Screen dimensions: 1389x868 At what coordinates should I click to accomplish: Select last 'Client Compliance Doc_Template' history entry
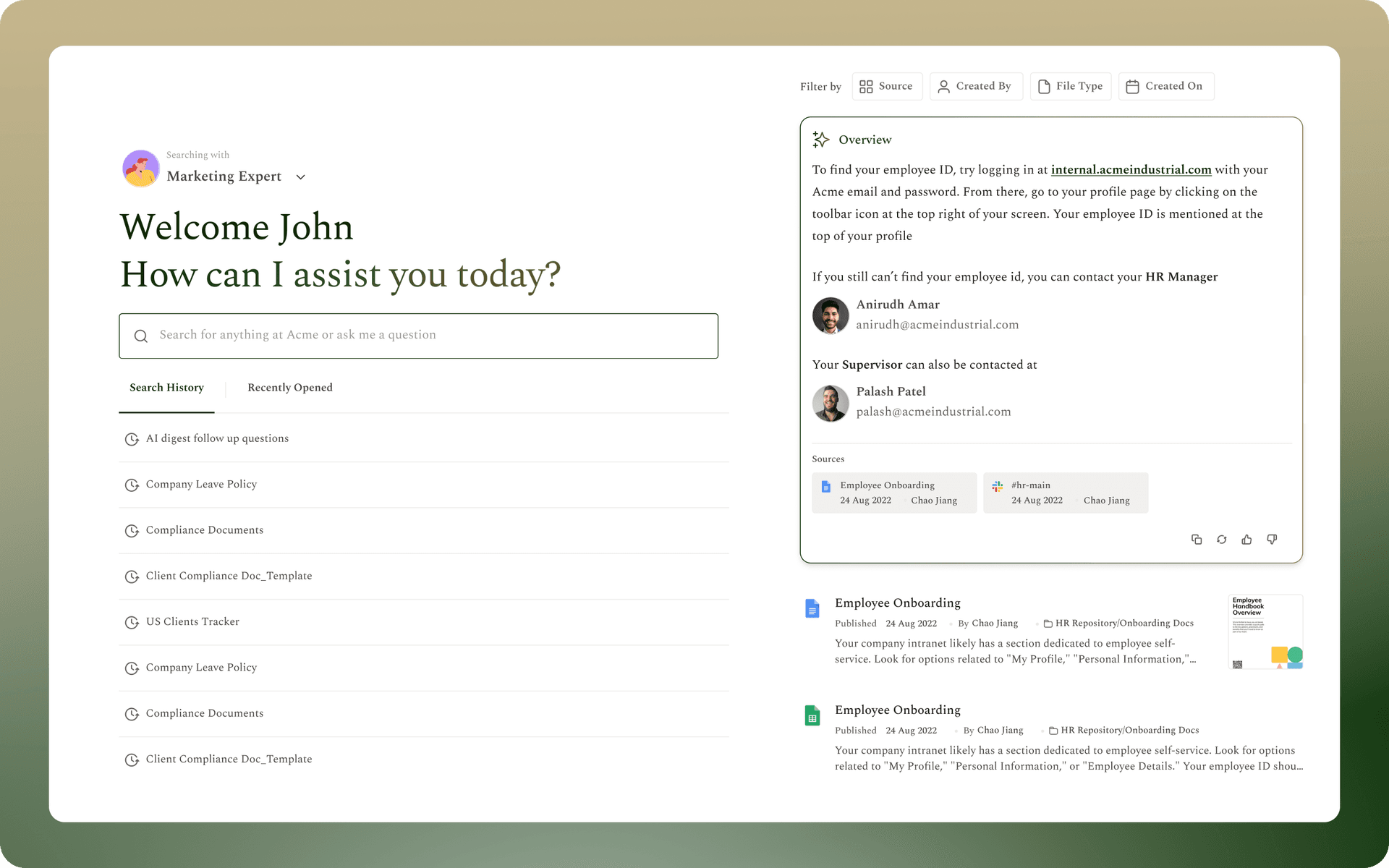point(424,759)
